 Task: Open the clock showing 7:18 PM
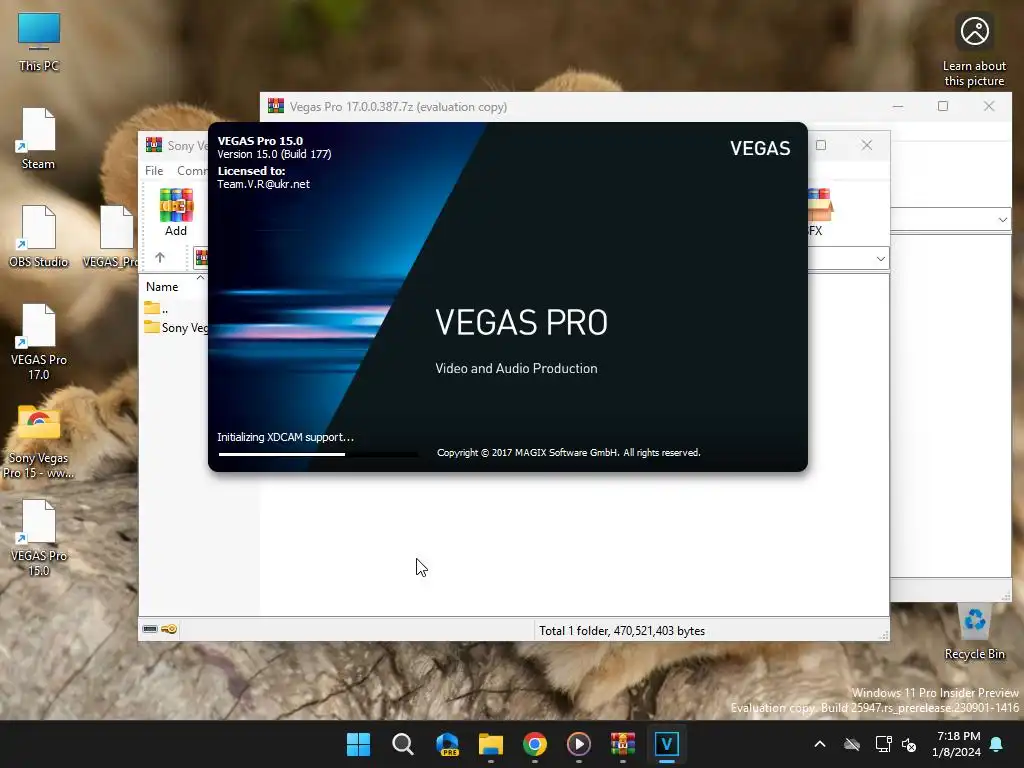(x=955, y=744)
